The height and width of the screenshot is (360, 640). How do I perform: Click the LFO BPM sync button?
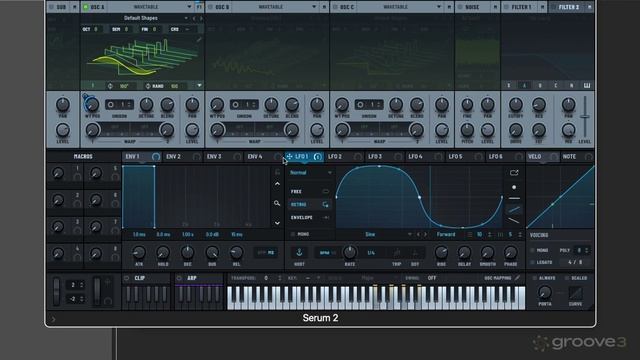(325, 253)
